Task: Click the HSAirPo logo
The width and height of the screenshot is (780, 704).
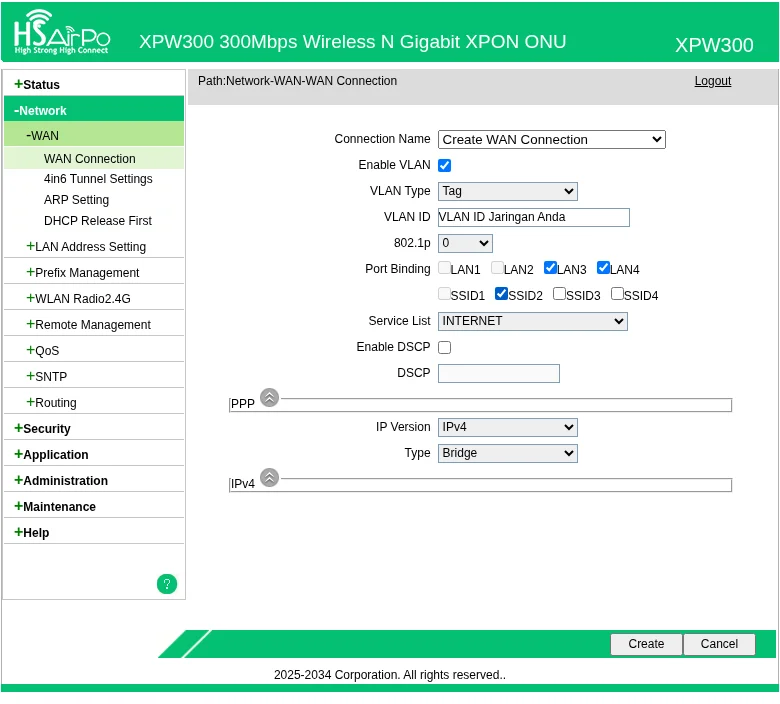Action: (62, 32)
